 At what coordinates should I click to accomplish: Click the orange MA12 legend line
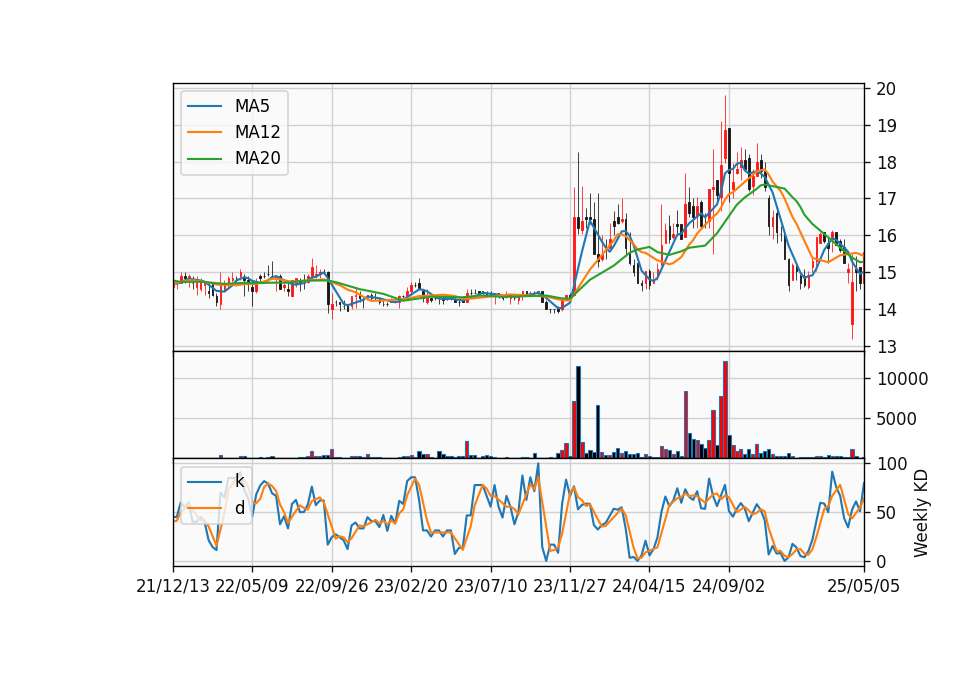(x=204, y=132)
